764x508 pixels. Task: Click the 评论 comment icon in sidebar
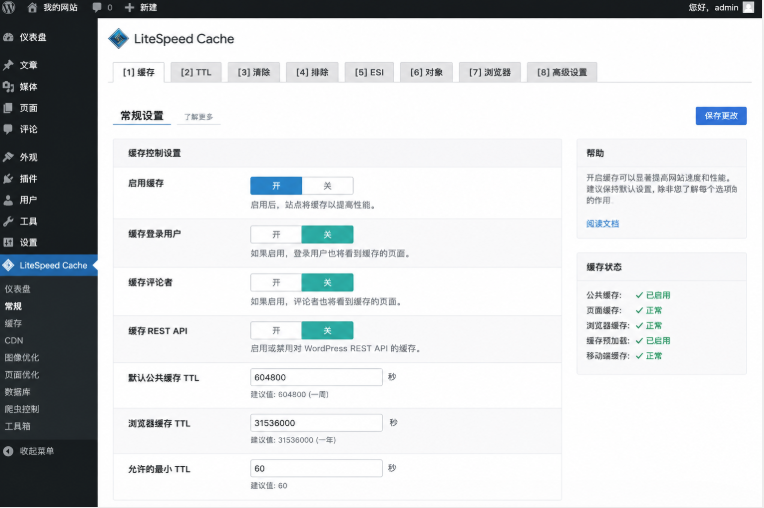[8, 129]
